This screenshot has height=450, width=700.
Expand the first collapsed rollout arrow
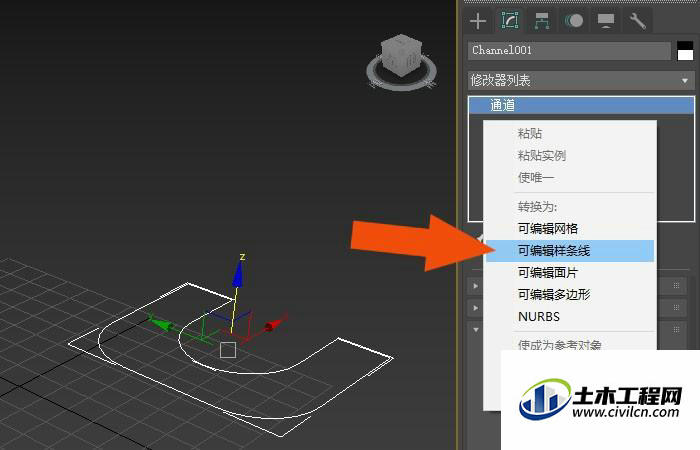475,286
